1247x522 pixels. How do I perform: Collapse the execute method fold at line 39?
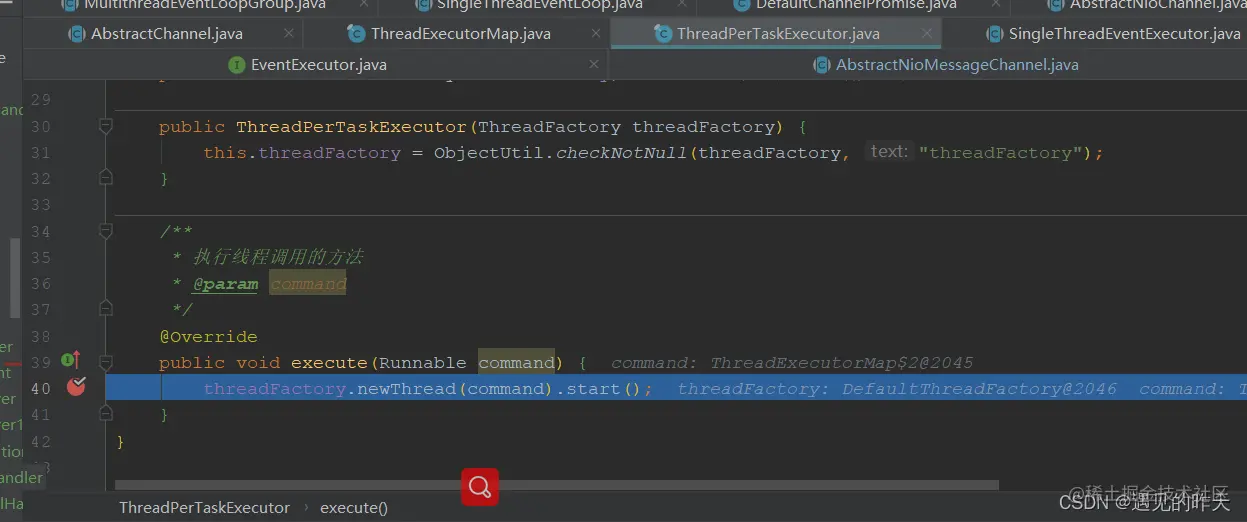pyautogui.click(x=106, y=361)
